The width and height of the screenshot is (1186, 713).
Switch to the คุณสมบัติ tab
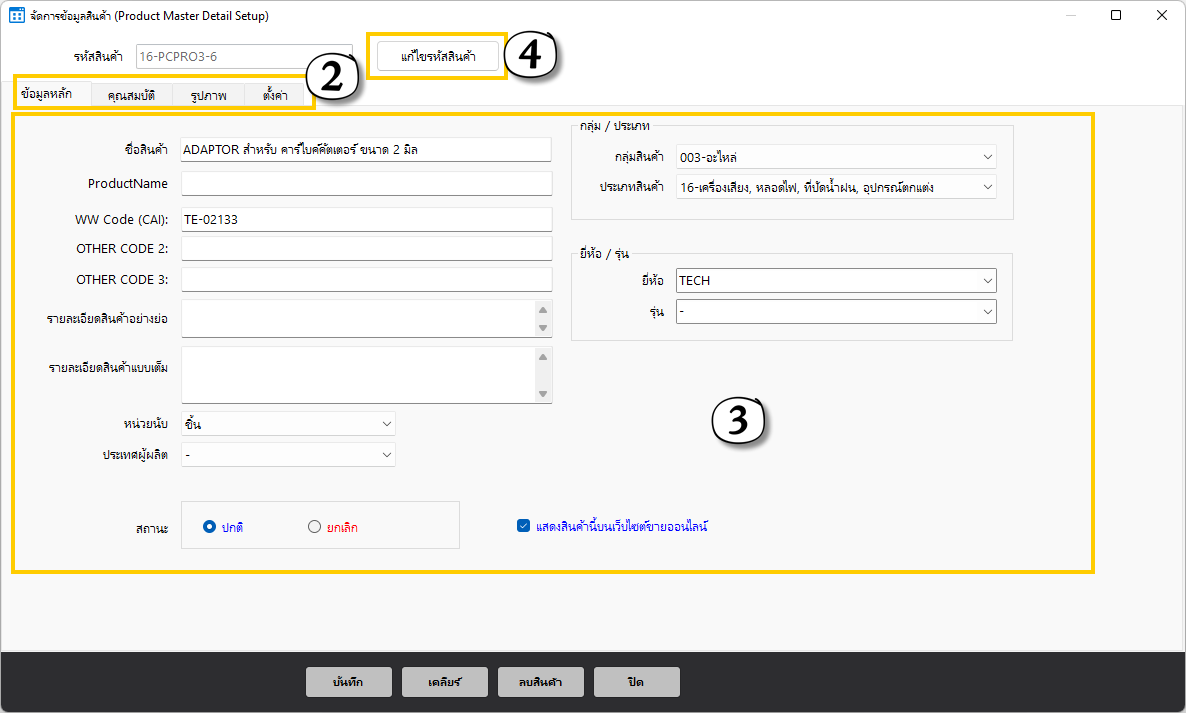tap(132, 95)
